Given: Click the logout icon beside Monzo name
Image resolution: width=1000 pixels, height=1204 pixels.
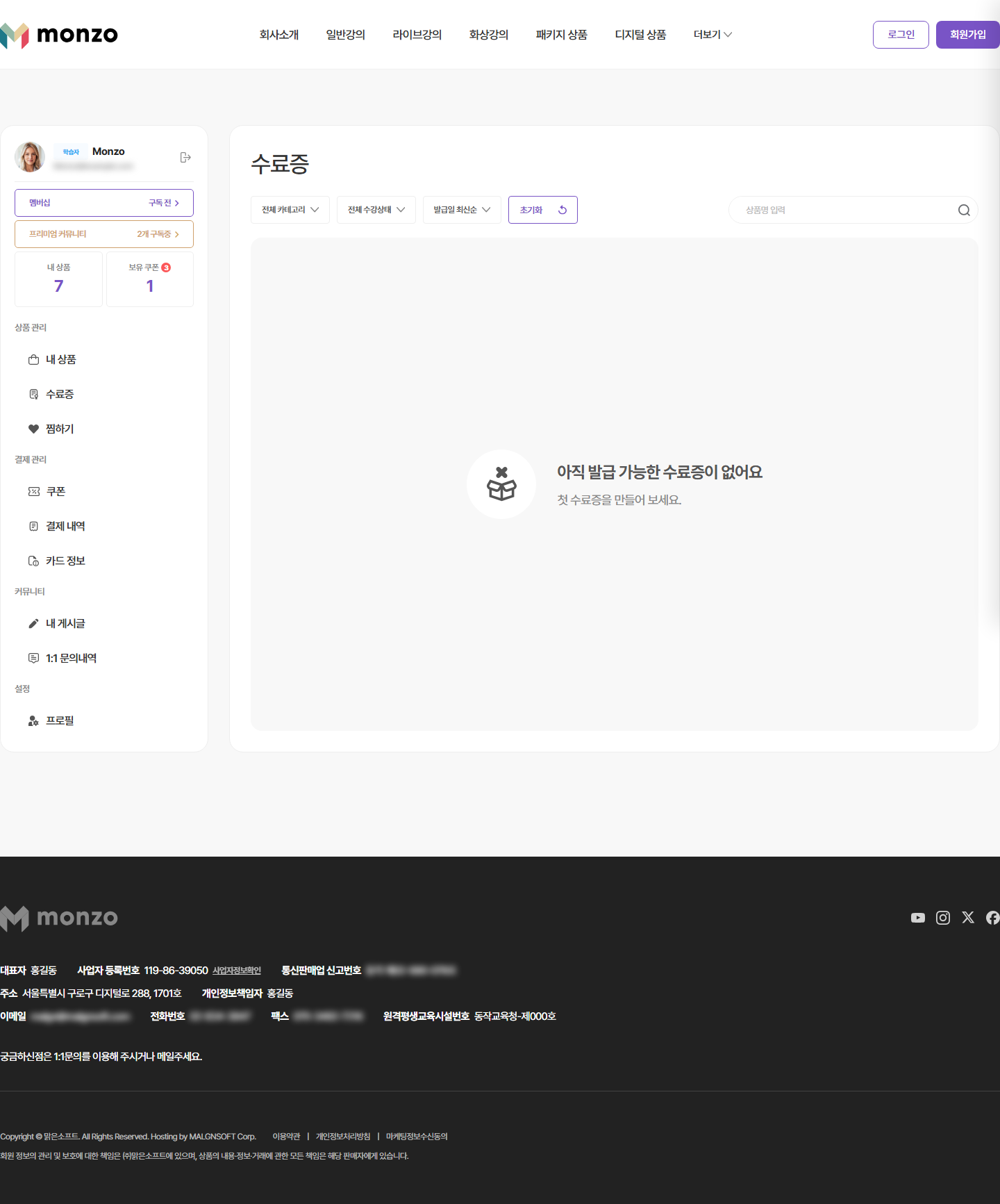Looking at the screenshot, I should point(185,158).
